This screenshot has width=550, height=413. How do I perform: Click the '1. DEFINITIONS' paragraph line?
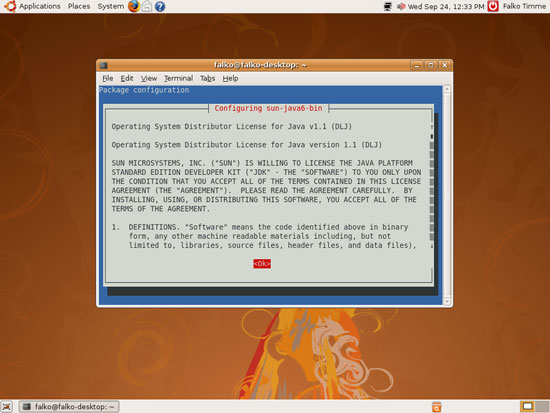(260, 227)
